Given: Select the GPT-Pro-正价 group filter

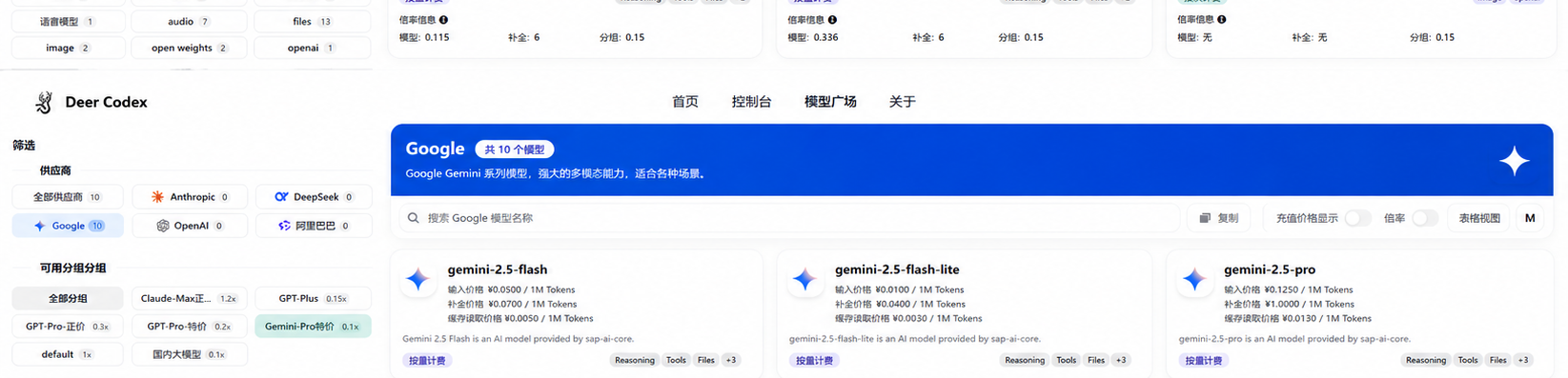Looking at the screenshot, I should (x=68, y=326).
